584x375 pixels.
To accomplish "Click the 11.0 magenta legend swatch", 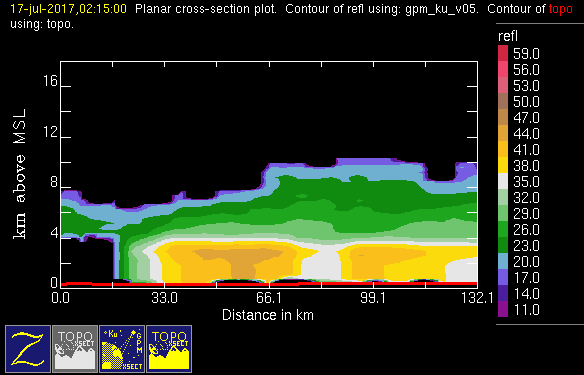I will coord(503,309).
